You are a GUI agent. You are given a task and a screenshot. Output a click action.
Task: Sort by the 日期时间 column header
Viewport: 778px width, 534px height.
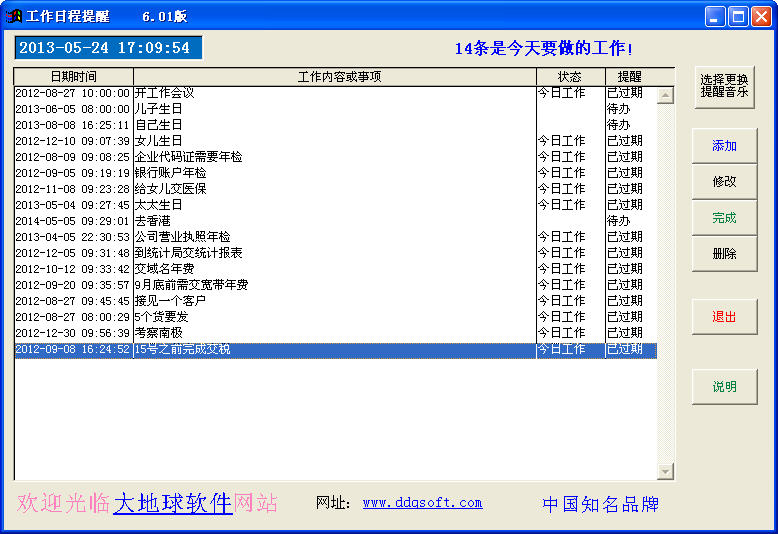pyautogui.click(x=73, y=77)
